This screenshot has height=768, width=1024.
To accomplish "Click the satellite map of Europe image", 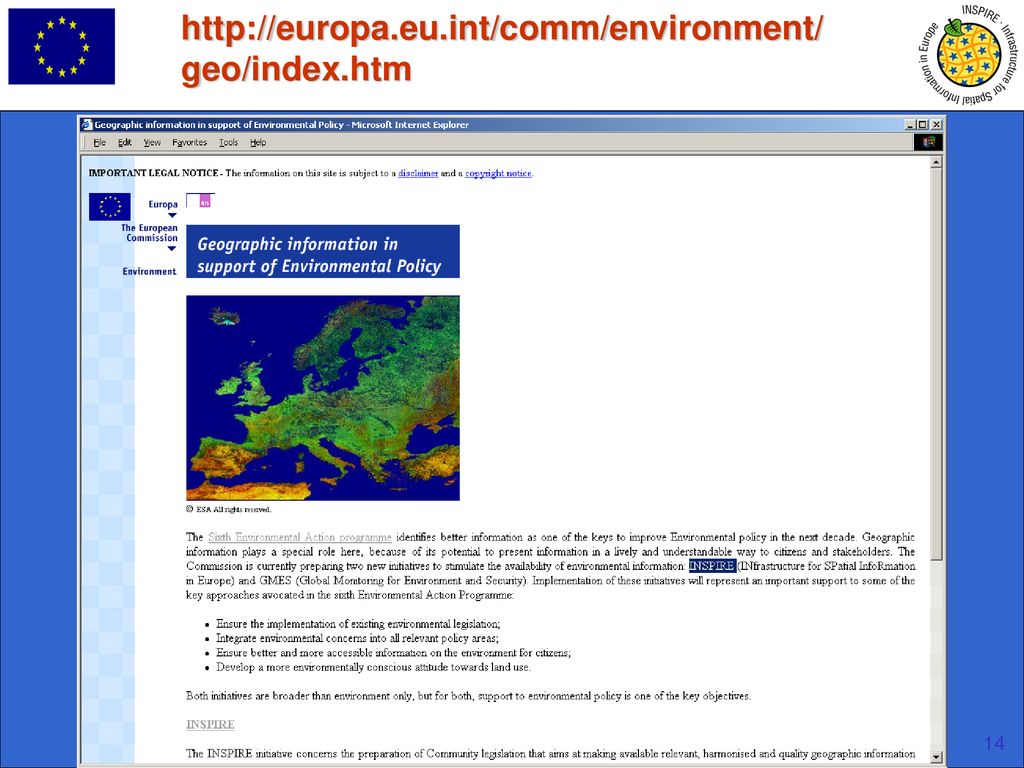I will pos(323,398).
